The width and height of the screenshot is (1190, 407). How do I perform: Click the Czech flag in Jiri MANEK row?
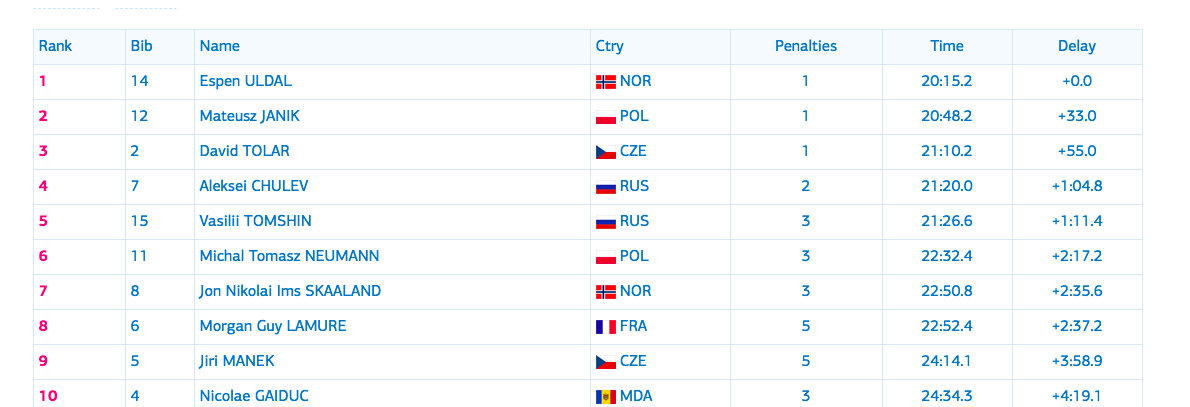pos(606,361)
